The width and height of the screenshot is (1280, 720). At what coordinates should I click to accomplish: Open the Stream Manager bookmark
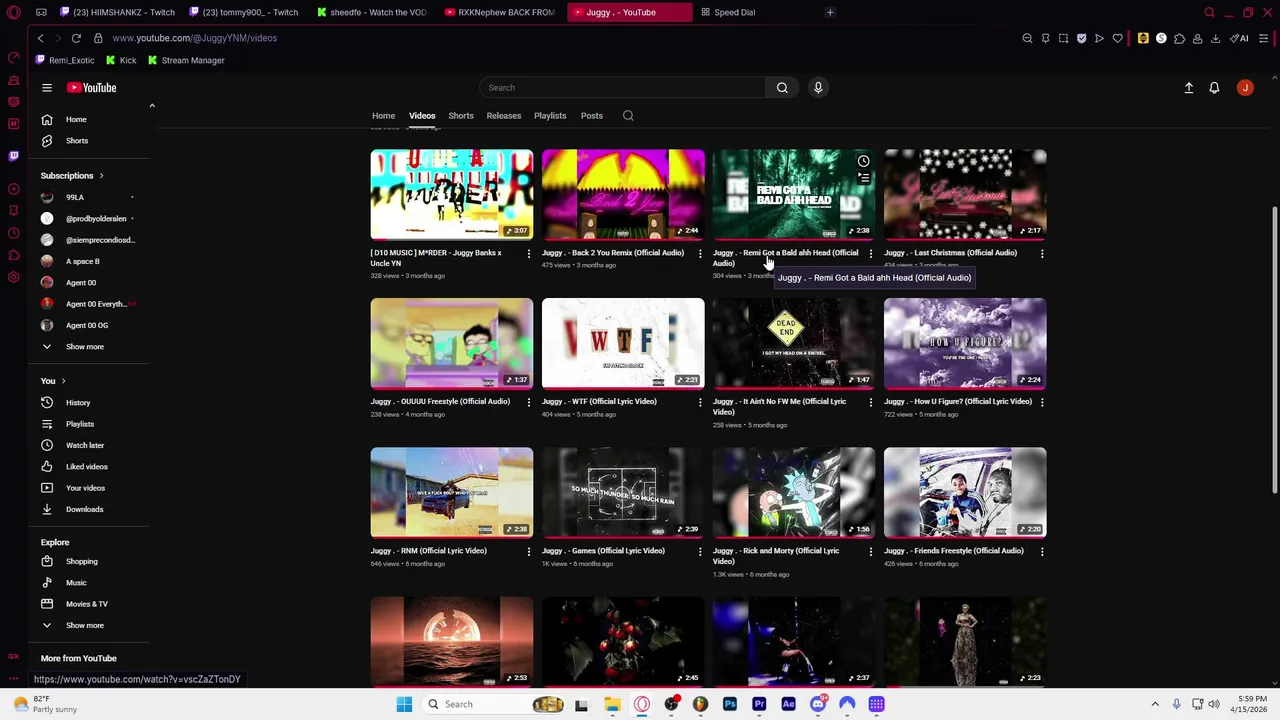[x=186, y=60]
